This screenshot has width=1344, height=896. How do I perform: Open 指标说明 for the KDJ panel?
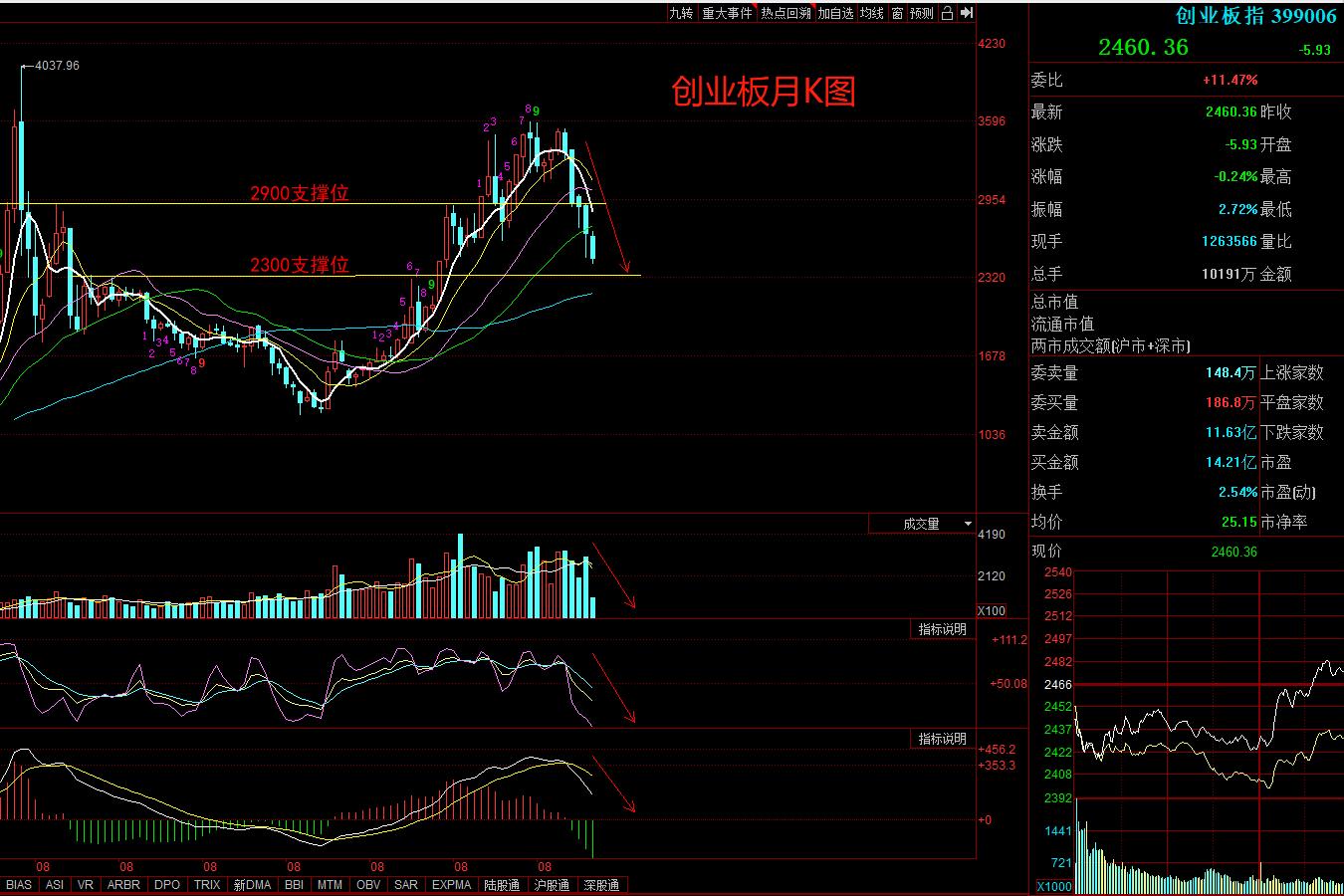[942, 629]
